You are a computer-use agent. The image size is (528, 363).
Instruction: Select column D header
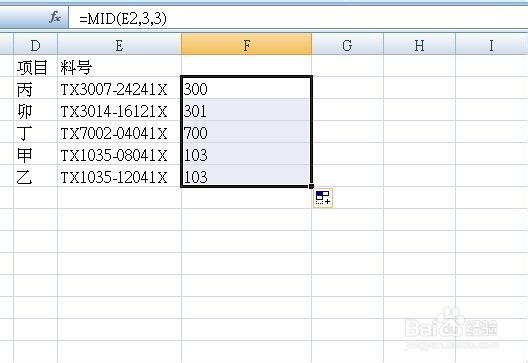point(35,45)
